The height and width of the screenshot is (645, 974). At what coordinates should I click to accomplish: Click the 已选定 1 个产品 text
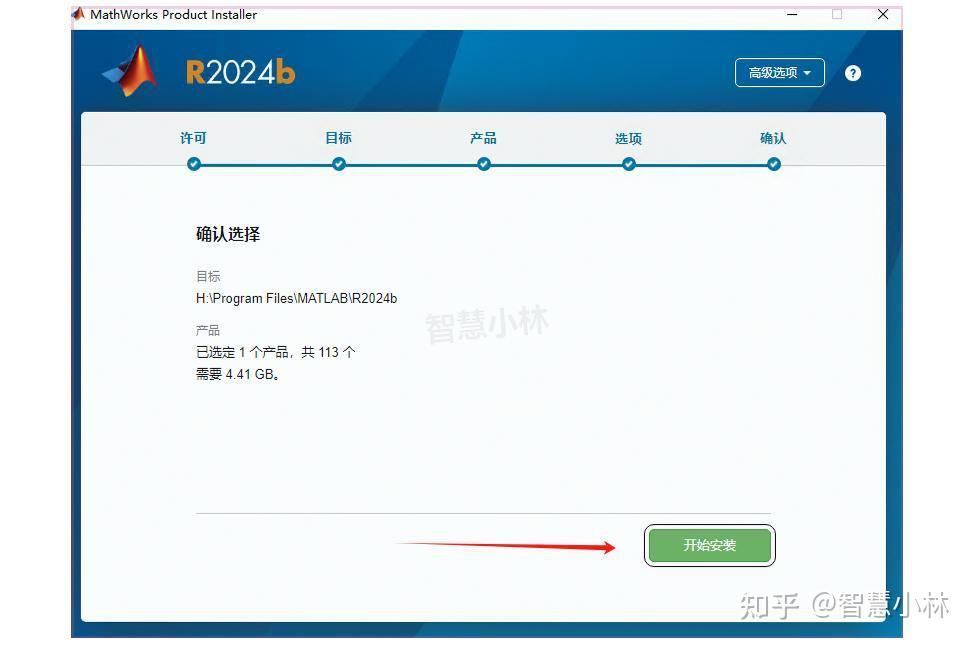coord(273,352)
